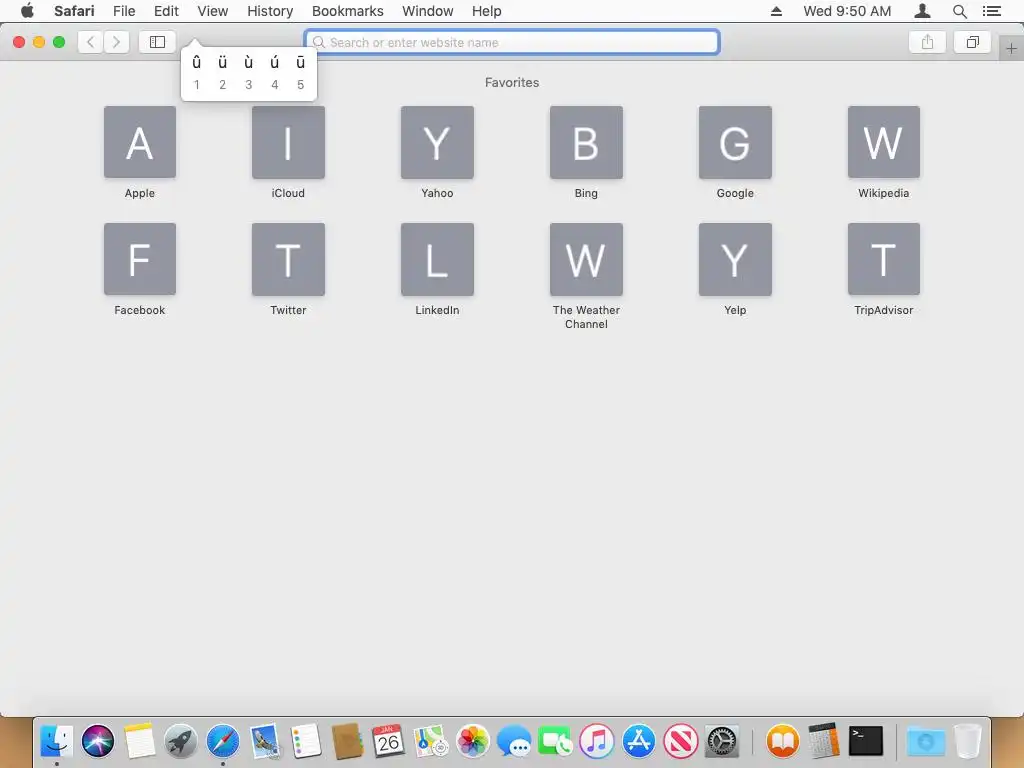Add a new tab with the plus button
Screen dimensions: 1024x768
pyautogui.click(x=1011, y=49)
